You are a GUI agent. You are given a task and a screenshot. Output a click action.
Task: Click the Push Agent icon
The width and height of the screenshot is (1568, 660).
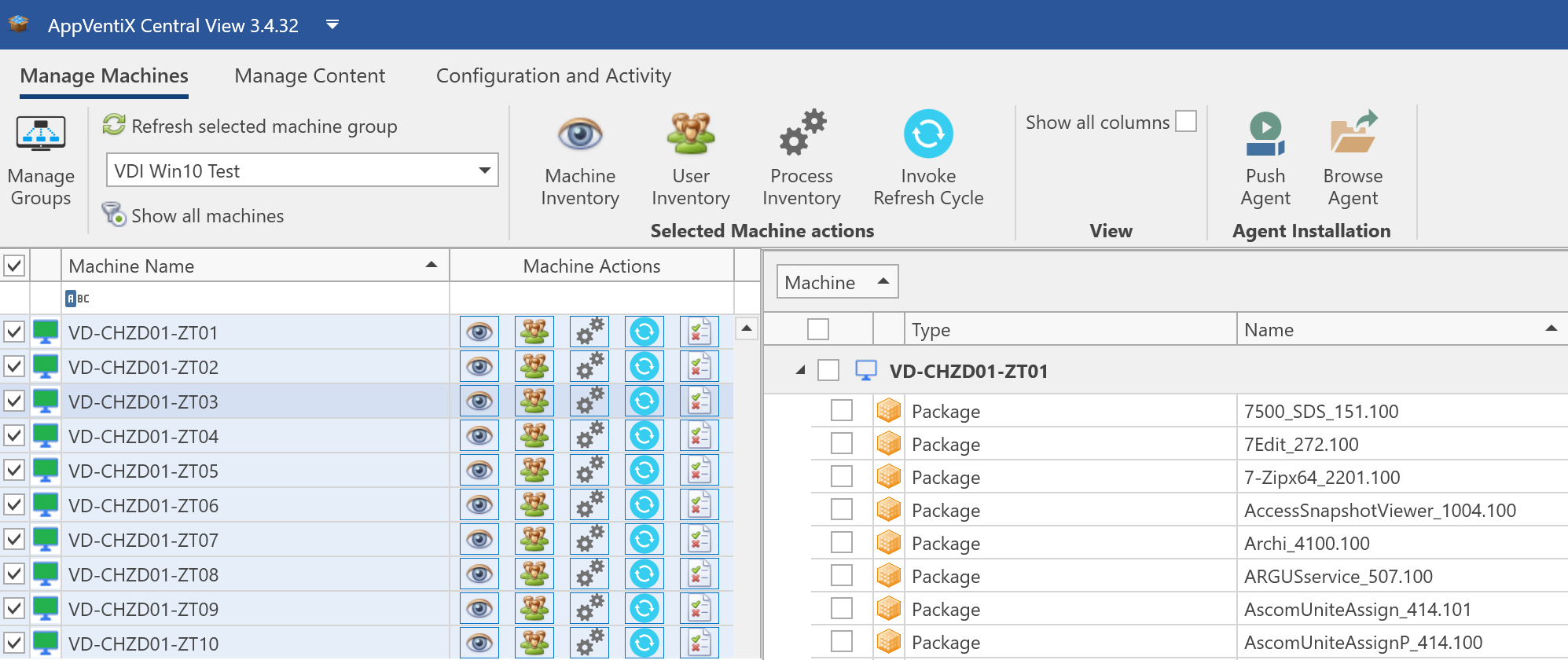point(1265,134)
